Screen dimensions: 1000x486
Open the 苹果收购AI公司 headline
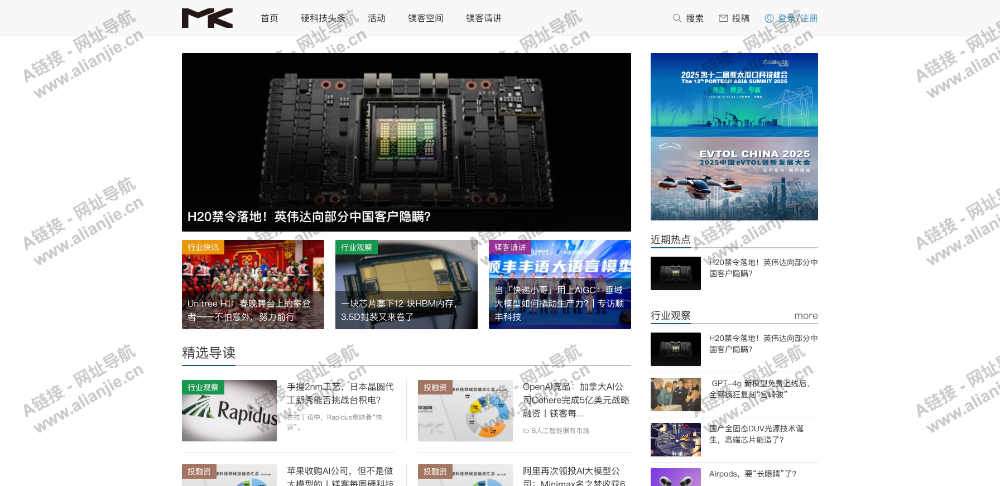[x=341, y=476]
